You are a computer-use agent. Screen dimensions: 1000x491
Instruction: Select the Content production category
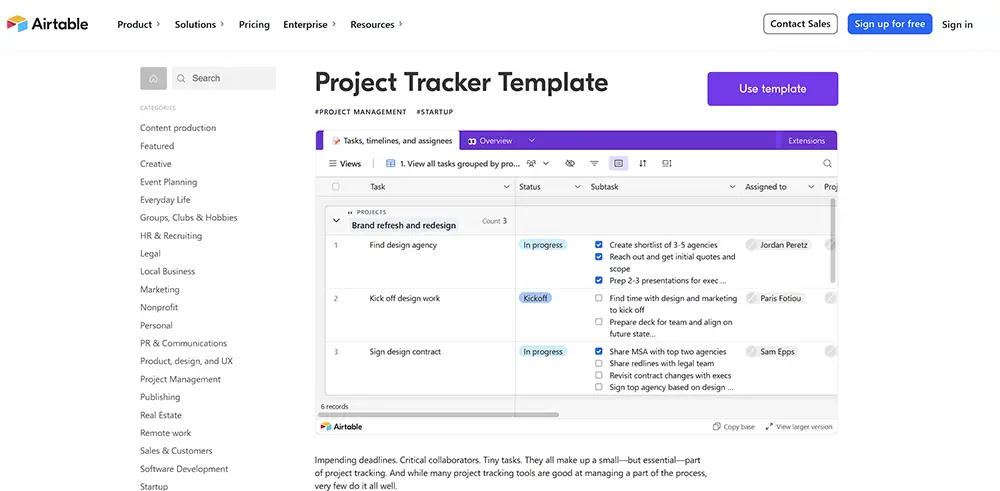click(x=178, y=128)
